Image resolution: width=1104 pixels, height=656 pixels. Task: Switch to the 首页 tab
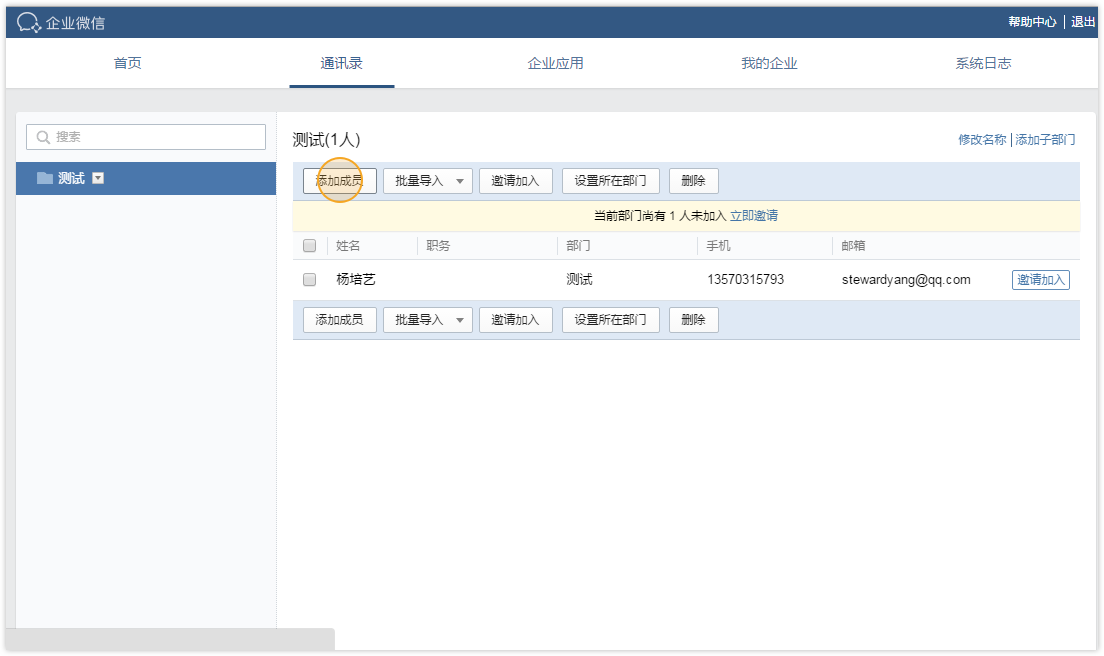click(x=128, y=62)
